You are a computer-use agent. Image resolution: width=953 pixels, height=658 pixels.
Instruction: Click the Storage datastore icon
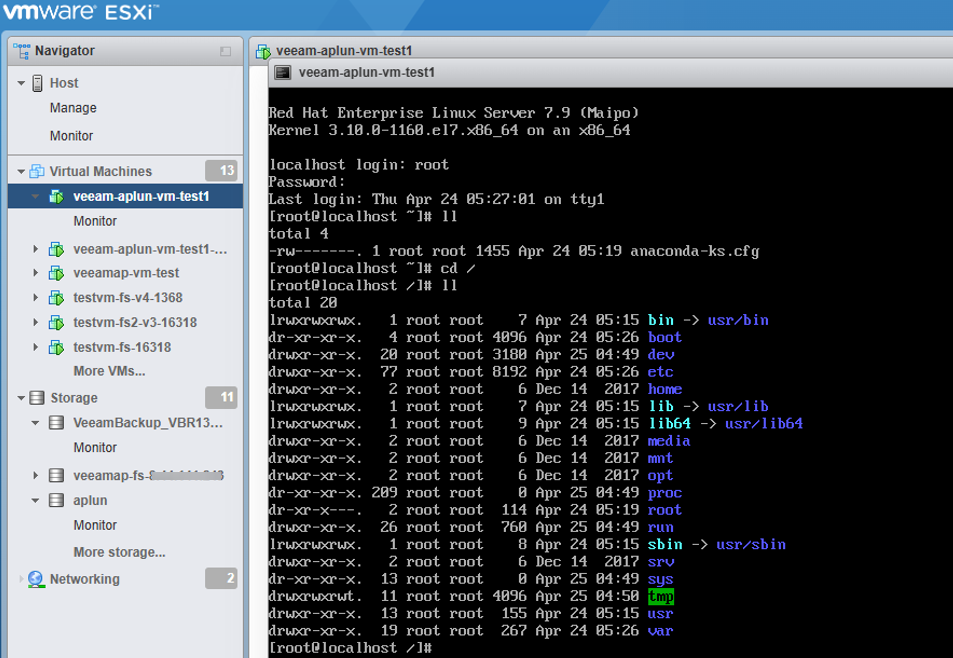pos(37,398)
